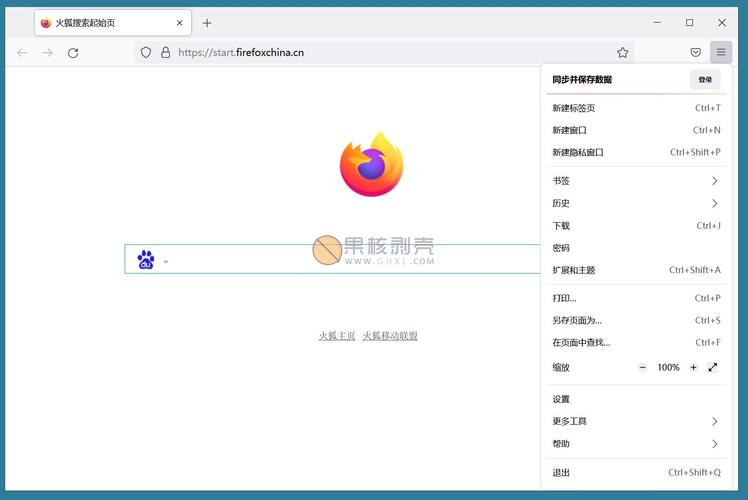The height and width of the screenshot is (500, 748).
Task: Bookmark this page with the star icon
Action: [622, 52]
